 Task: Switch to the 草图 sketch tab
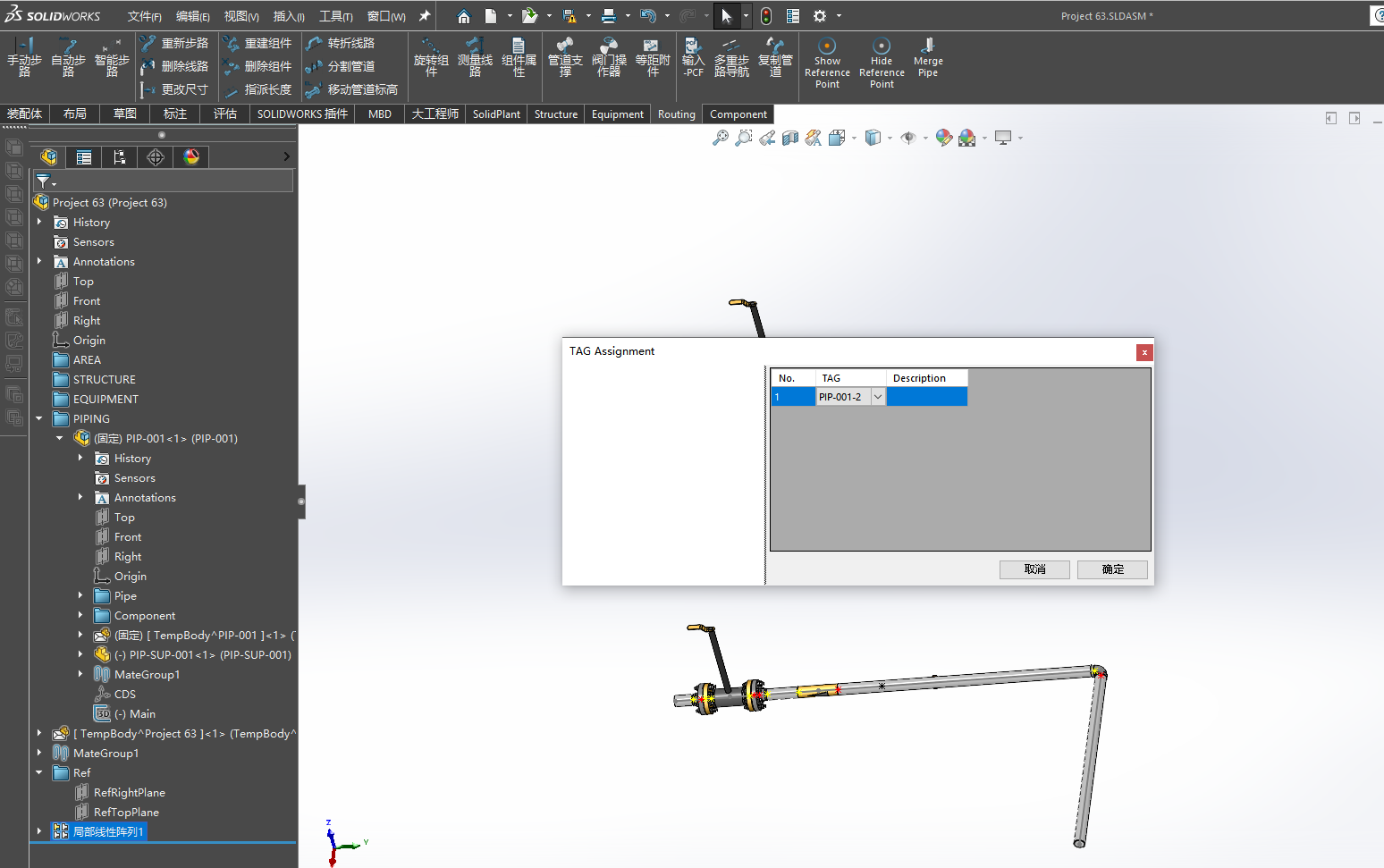(125, 114)
